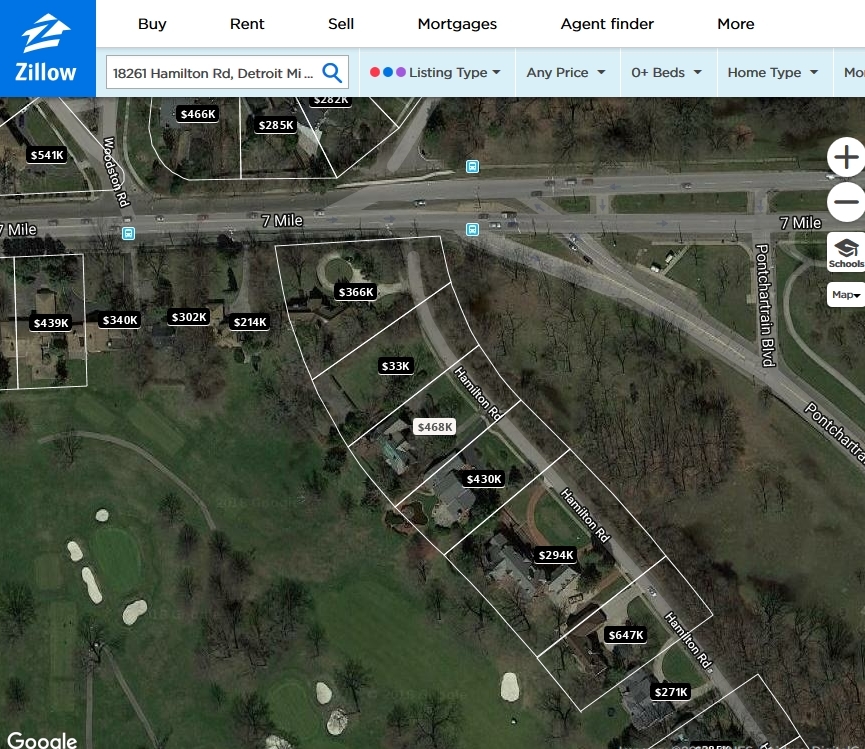Open the Rent menu
Screen dimensions: 865x749
[x=247, y=24]
